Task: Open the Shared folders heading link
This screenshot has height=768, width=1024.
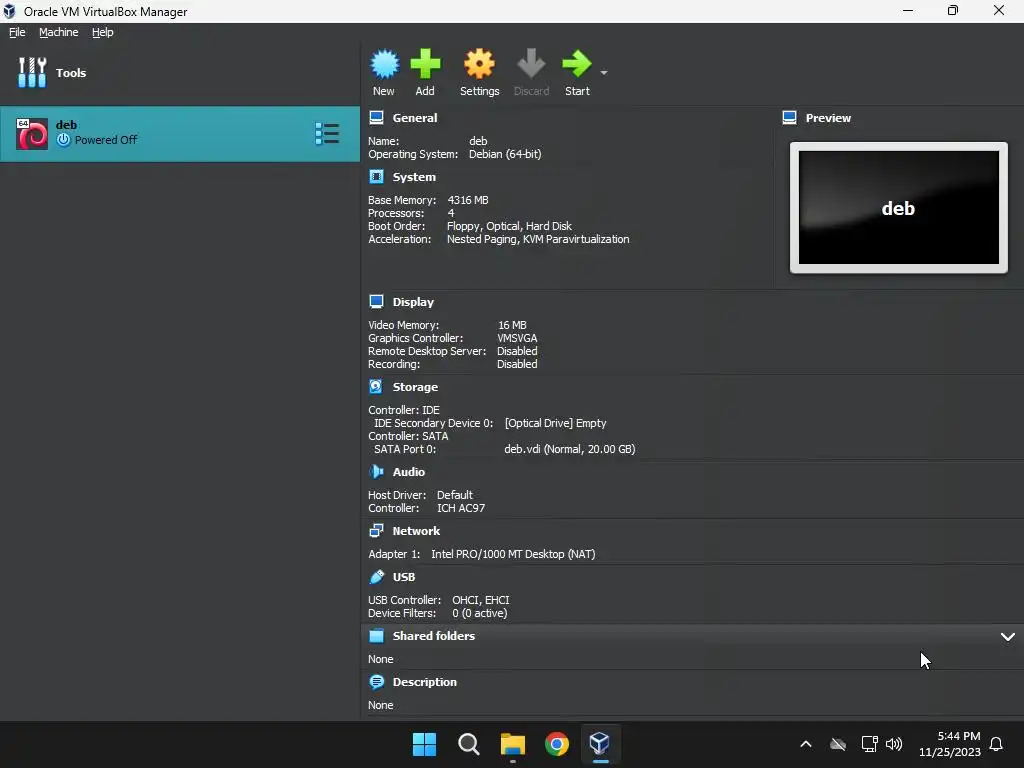Action: (x=434, y=636)
